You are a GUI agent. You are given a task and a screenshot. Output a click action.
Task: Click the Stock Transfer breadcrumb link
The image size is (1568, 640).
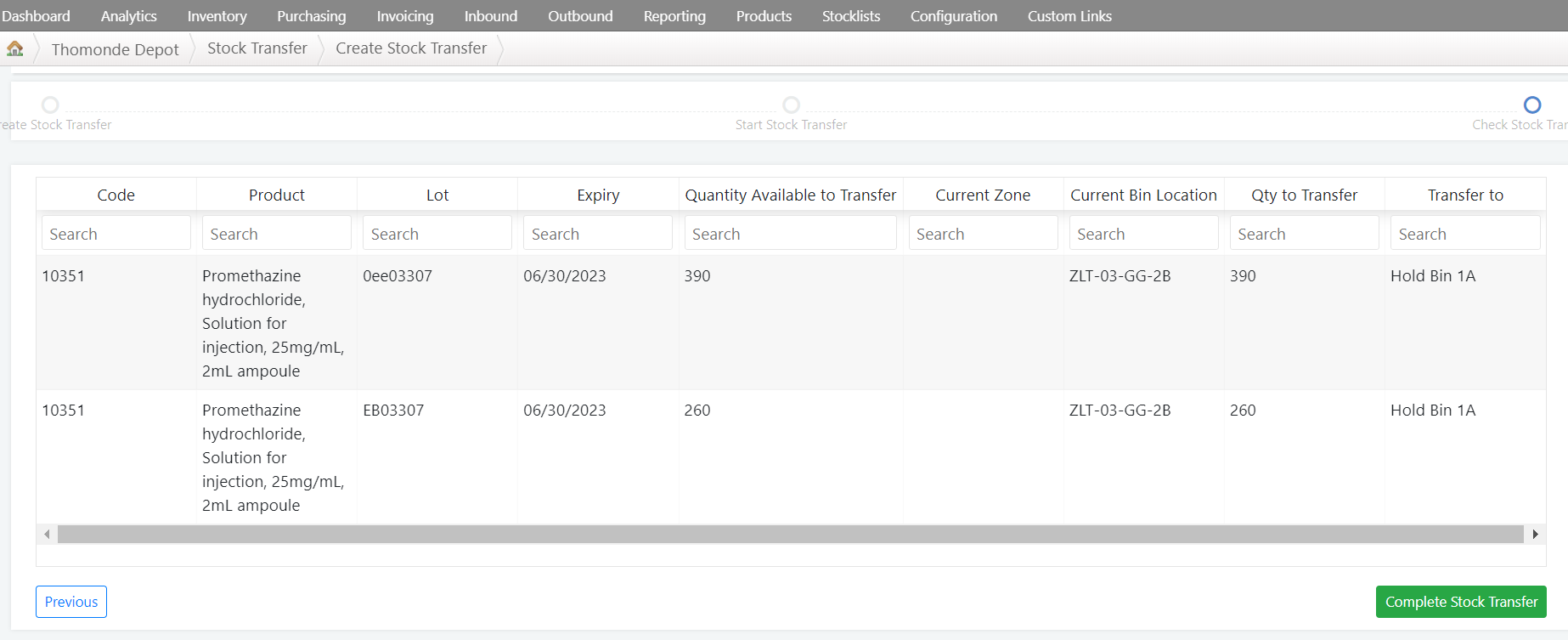[x=257, y=48]
